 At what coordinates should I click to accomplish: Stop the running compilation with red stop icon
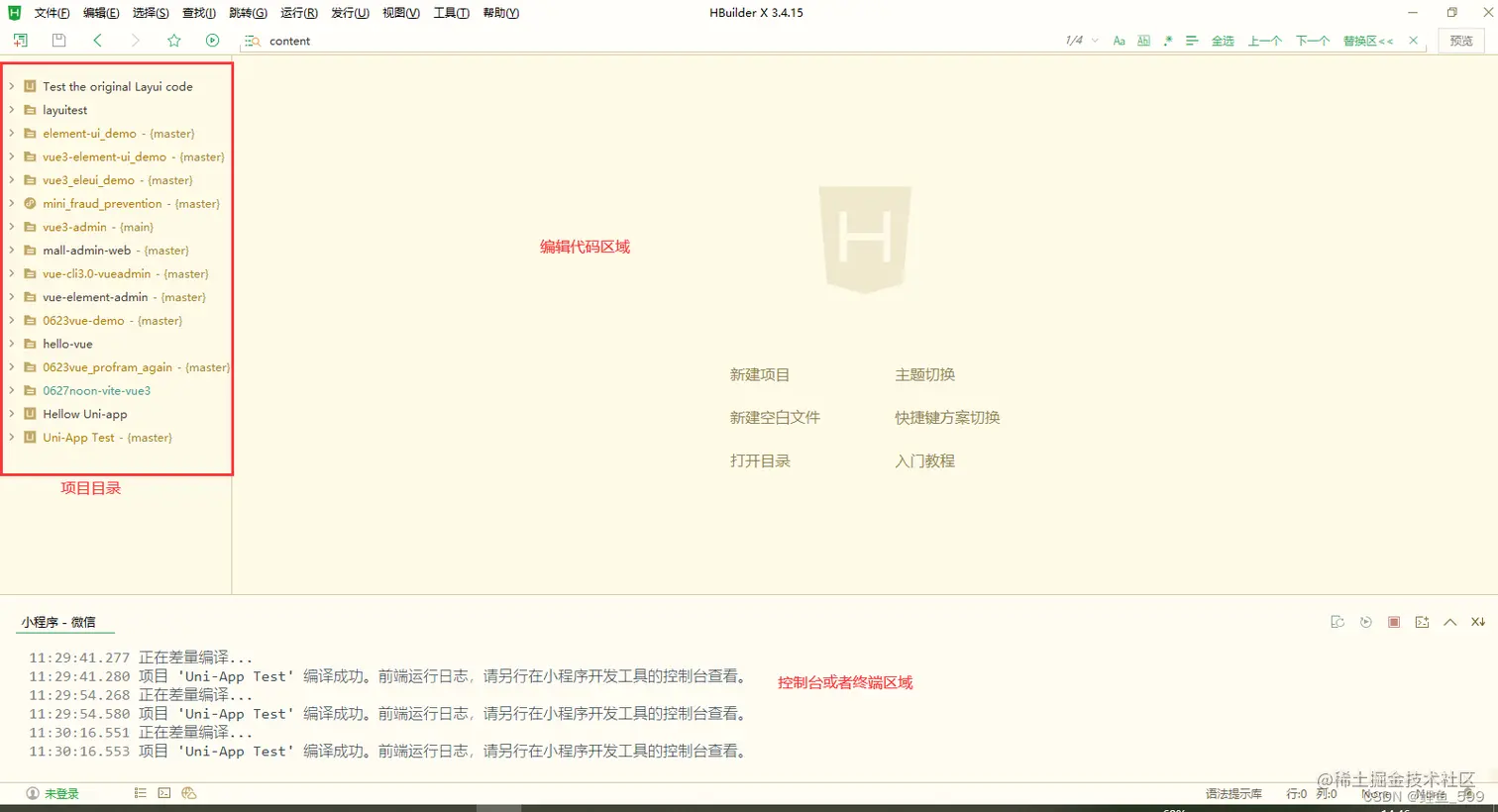pos(1394,621)
